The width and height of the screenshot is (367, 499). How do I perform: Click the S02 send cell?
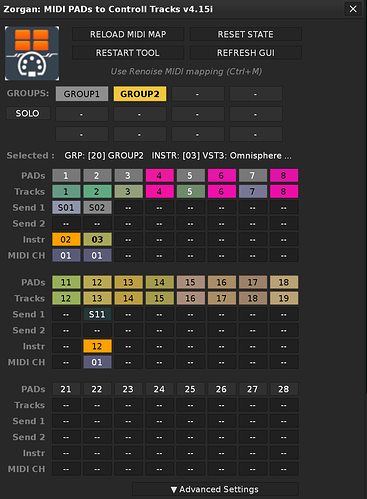point(97,208)
